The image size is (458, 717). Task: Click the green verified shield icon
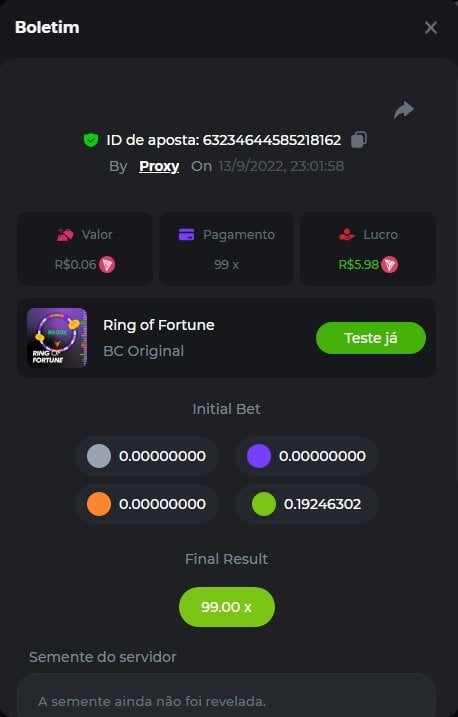point(91,140)
